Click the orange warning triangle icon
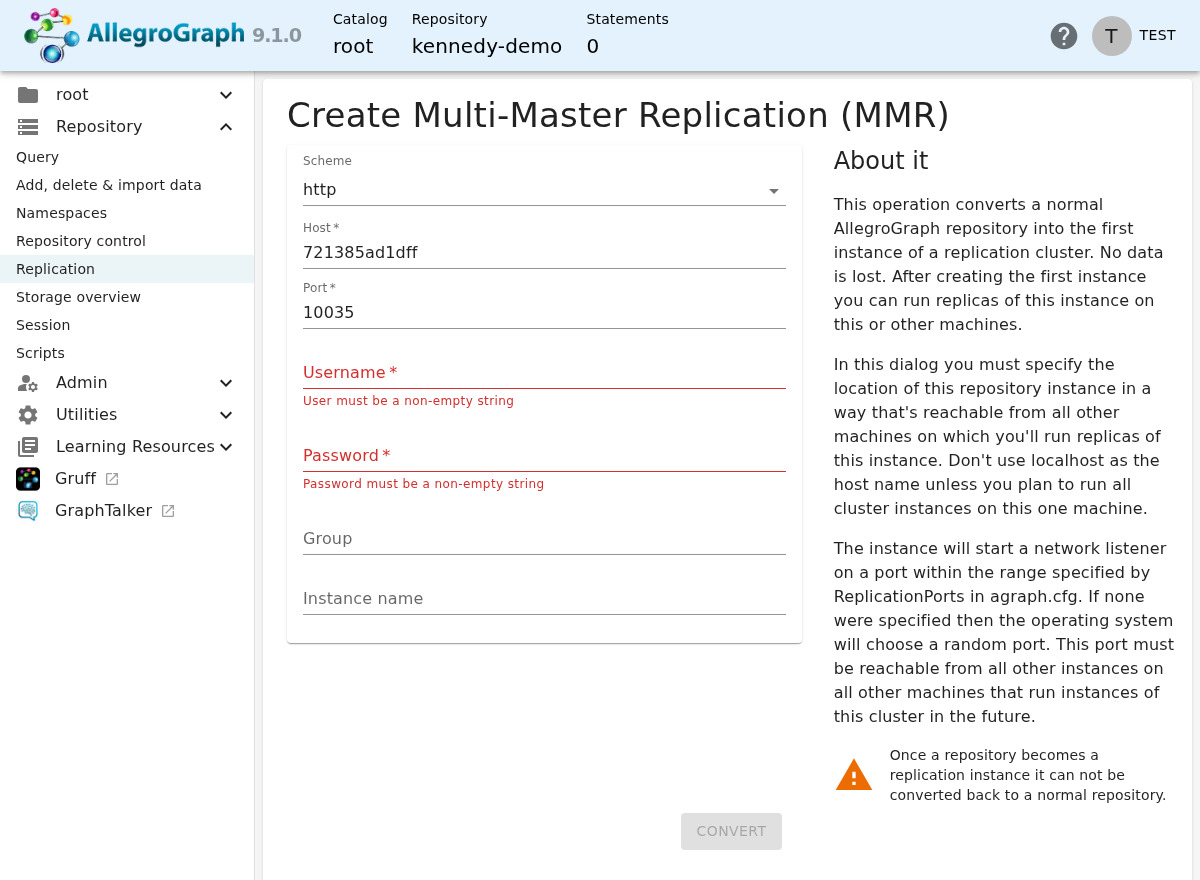 [x=854, y=775]
